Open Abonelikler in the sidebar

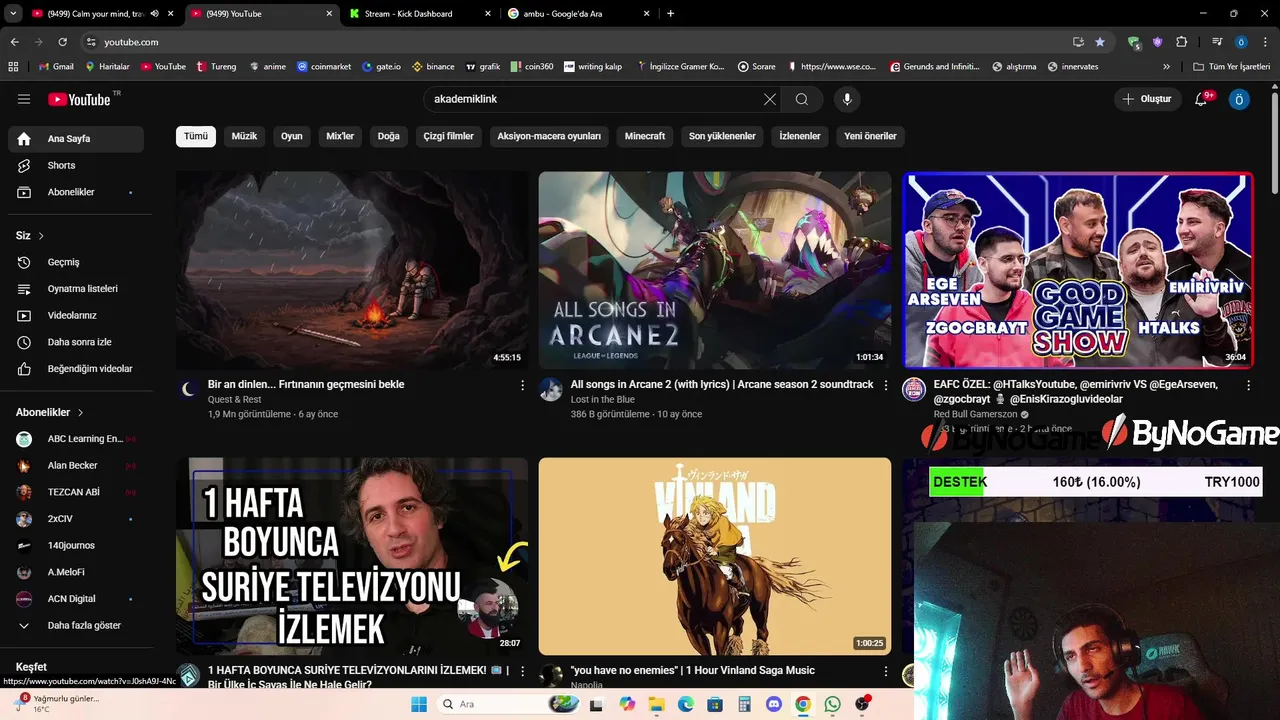click(76, 192)
